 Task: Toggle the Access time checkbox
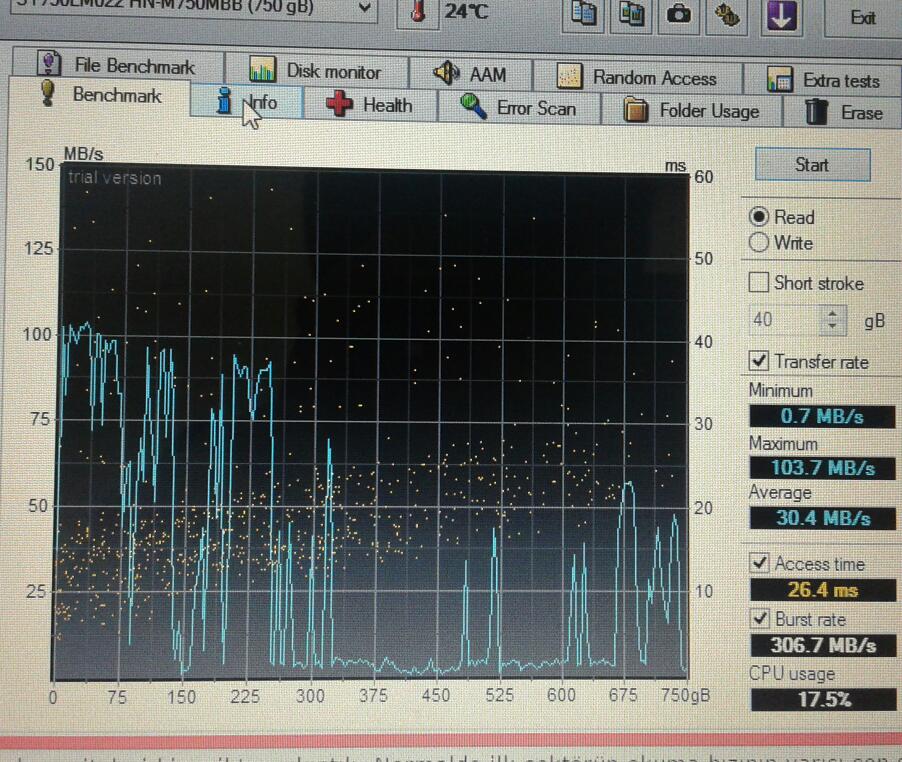(x=760, y=564)
